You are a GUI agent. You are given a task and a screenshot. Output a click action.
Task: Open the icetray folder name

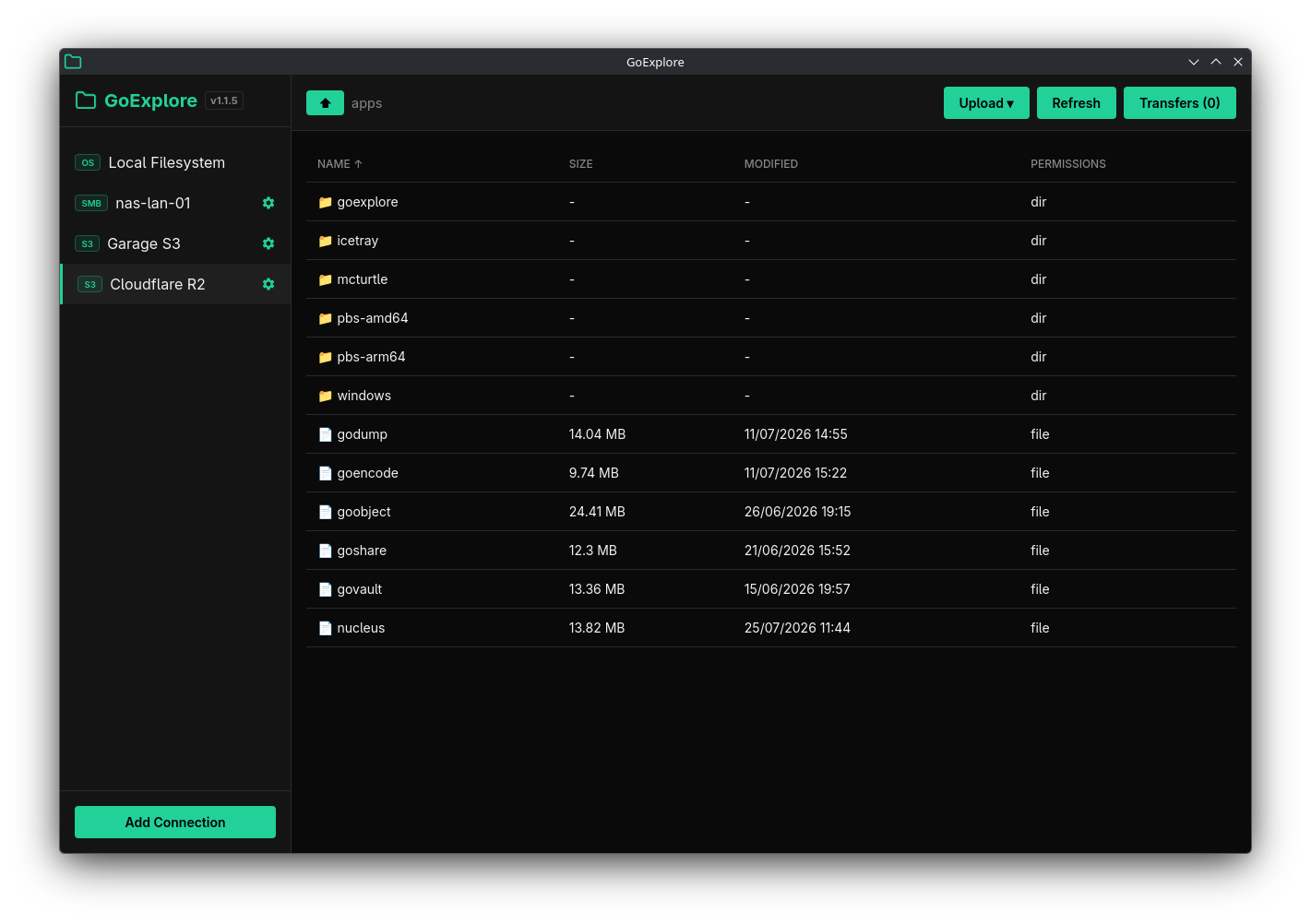point(358,241)
